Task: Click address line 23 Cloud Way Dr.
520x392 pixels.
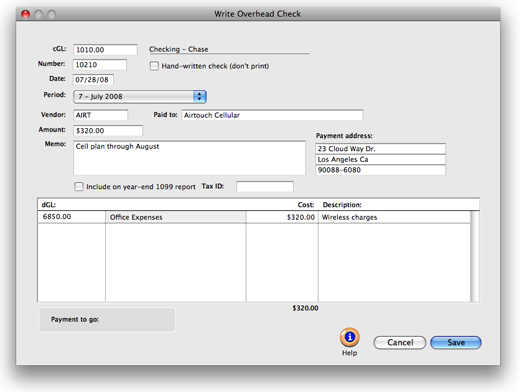Action: [x=380, y=149]
